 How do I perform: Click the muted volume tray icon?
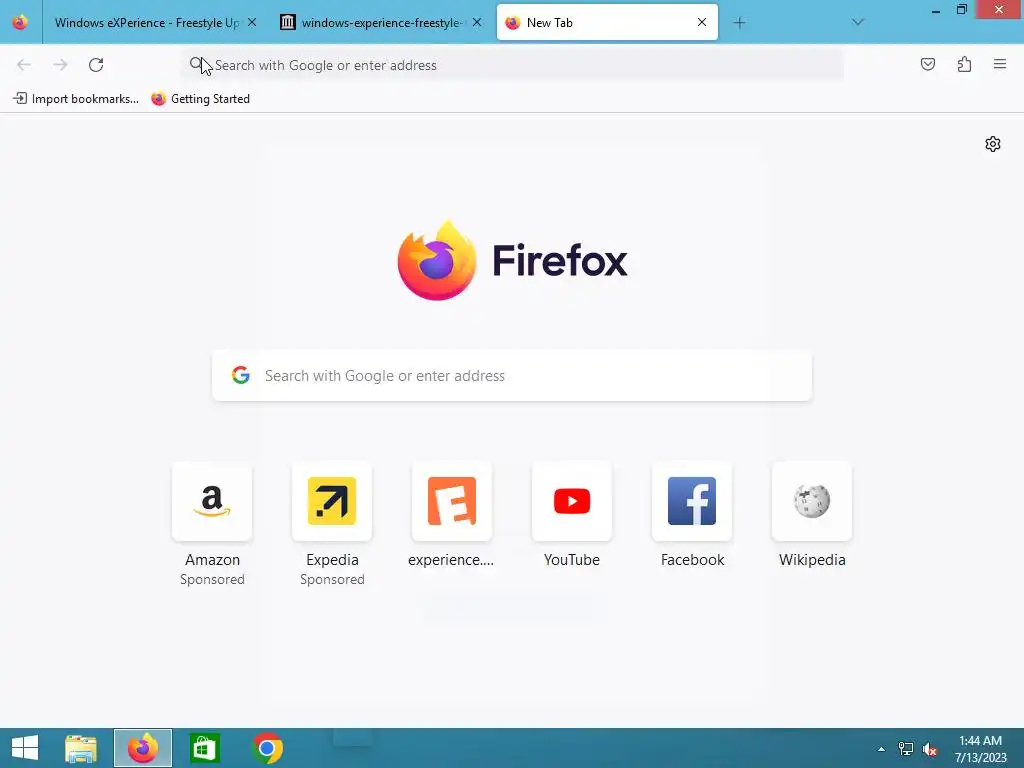930,749
